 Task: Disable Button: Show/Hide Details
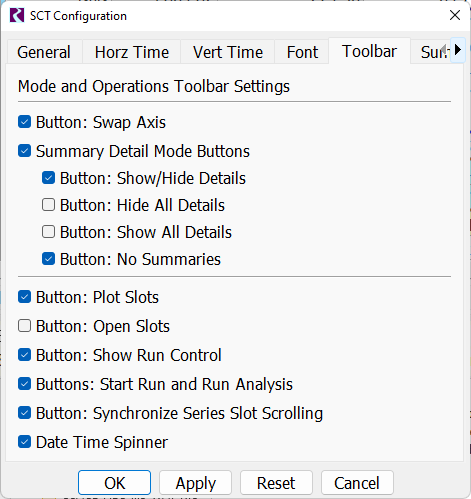(49, 178)
